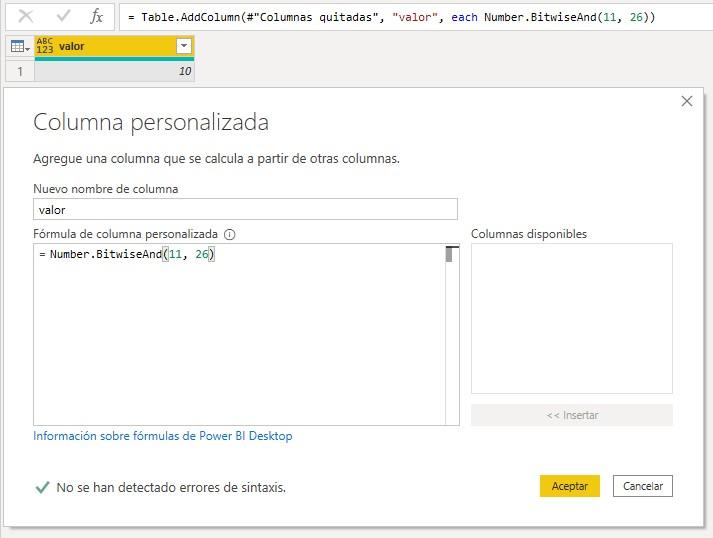This screenshot has height=538, width=713.
Task: Click the Columna personalizada title
Action: tap(151, 122)
